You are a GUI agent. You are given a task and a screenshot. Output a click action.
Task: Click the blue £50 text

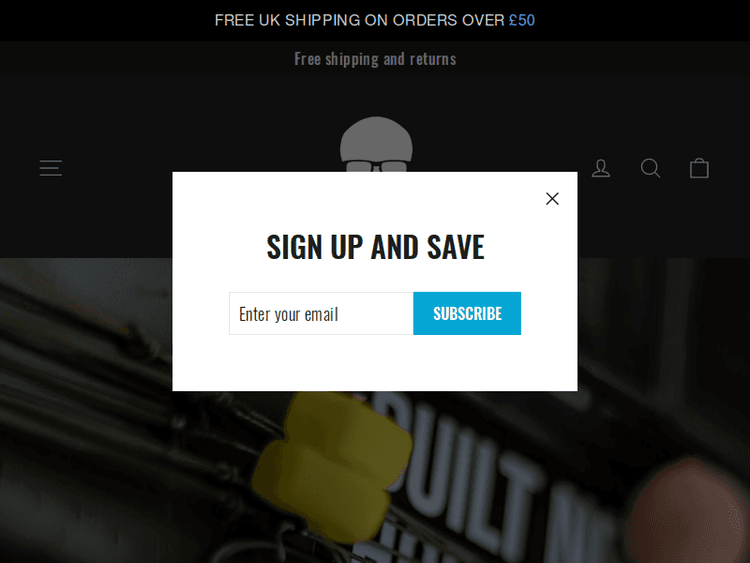click(522, 20)
